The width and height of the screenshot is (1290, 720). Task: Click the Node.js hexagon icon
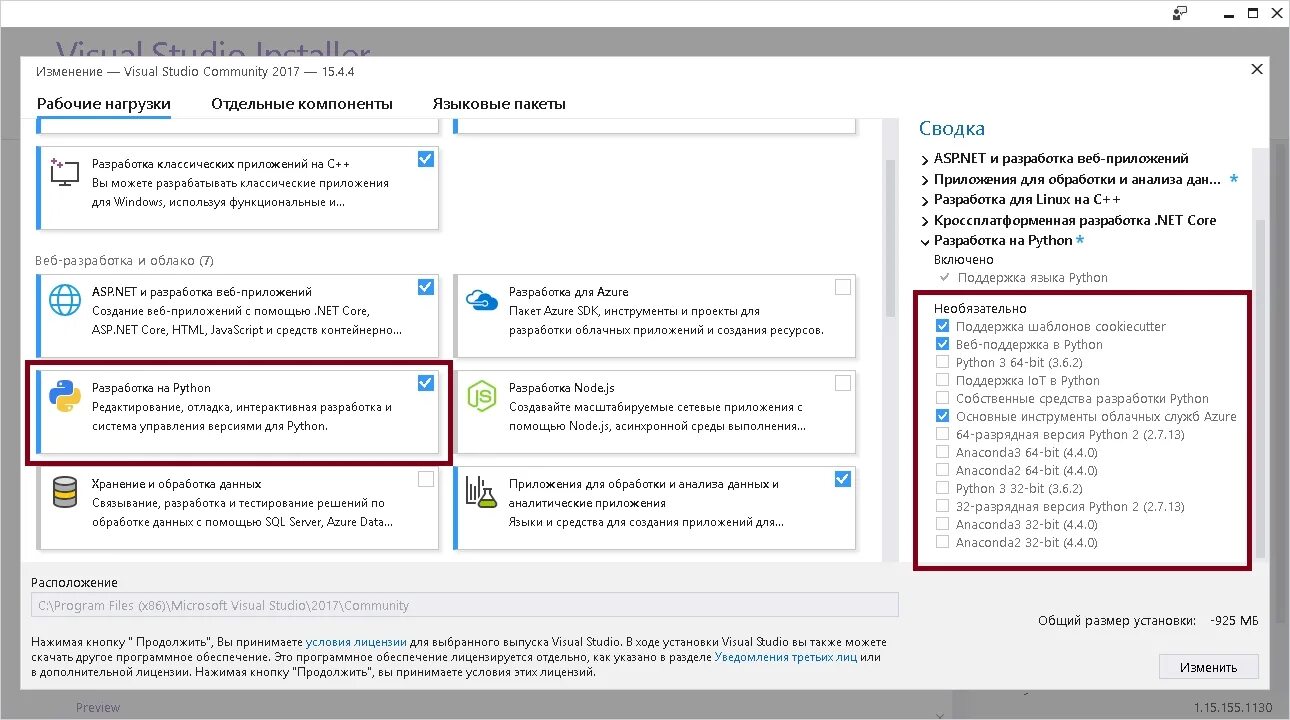pyautogui.click(x=482, y=396)
